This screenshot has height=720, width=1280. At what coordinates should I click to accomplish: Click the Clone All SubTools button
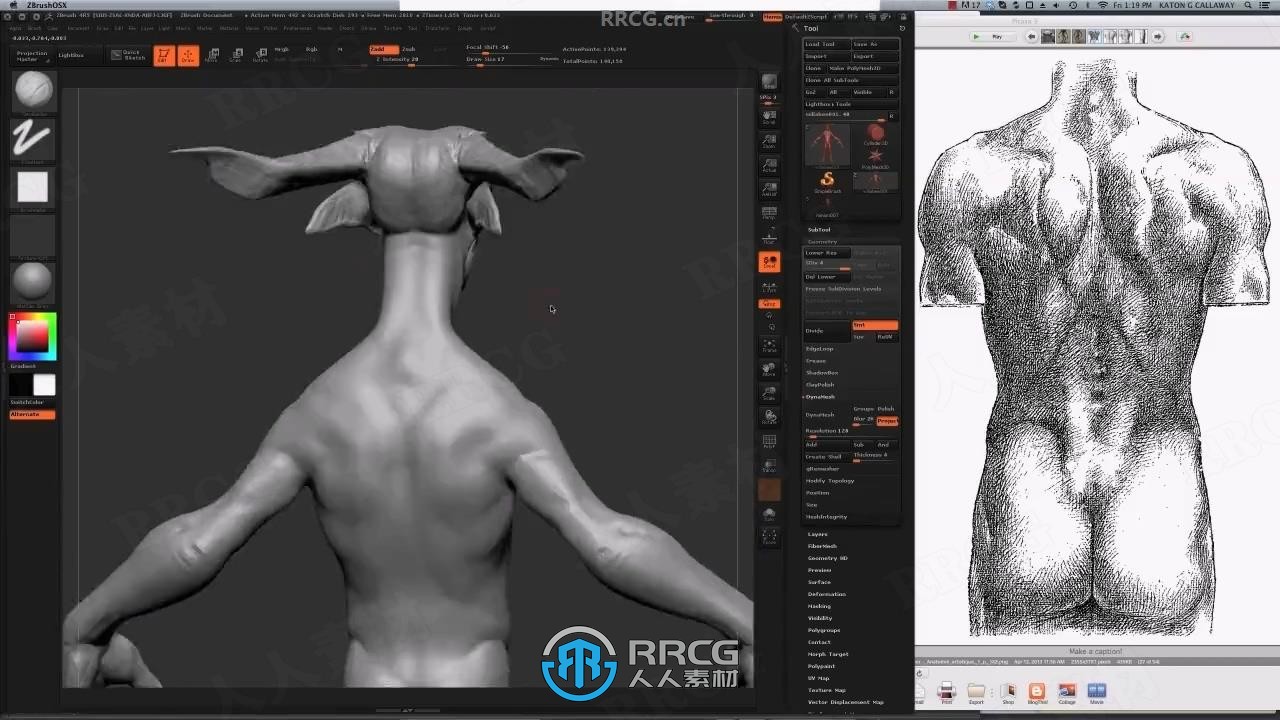pos(851,80)
